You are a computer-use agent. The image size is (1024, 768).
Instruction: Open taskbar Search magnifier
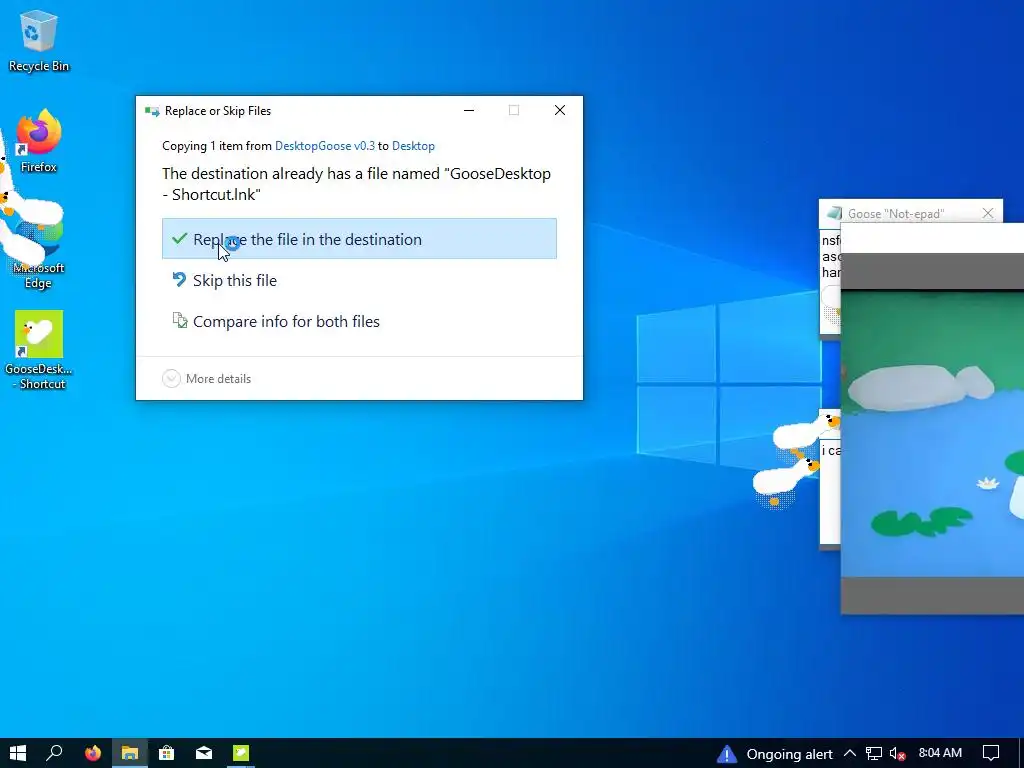(55, 753)
